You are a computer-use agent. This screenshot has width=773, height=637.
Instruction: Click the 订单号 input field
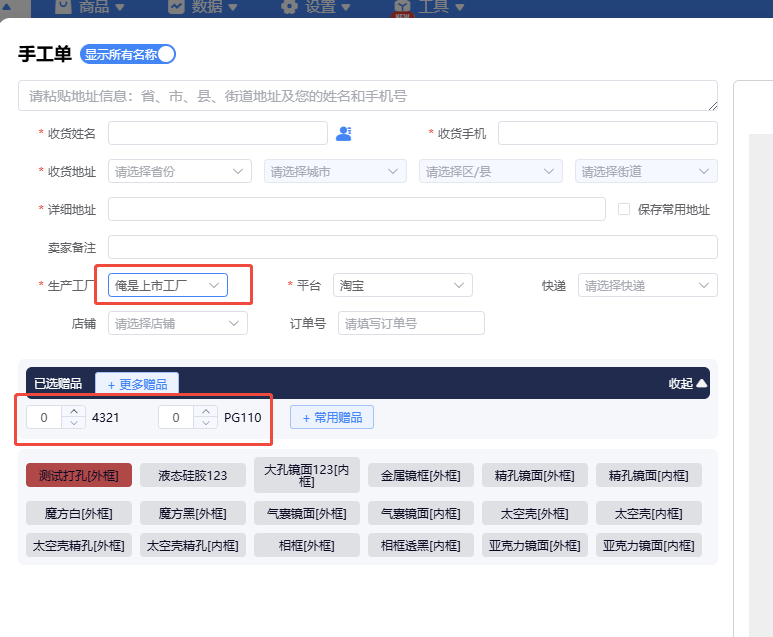411,323
